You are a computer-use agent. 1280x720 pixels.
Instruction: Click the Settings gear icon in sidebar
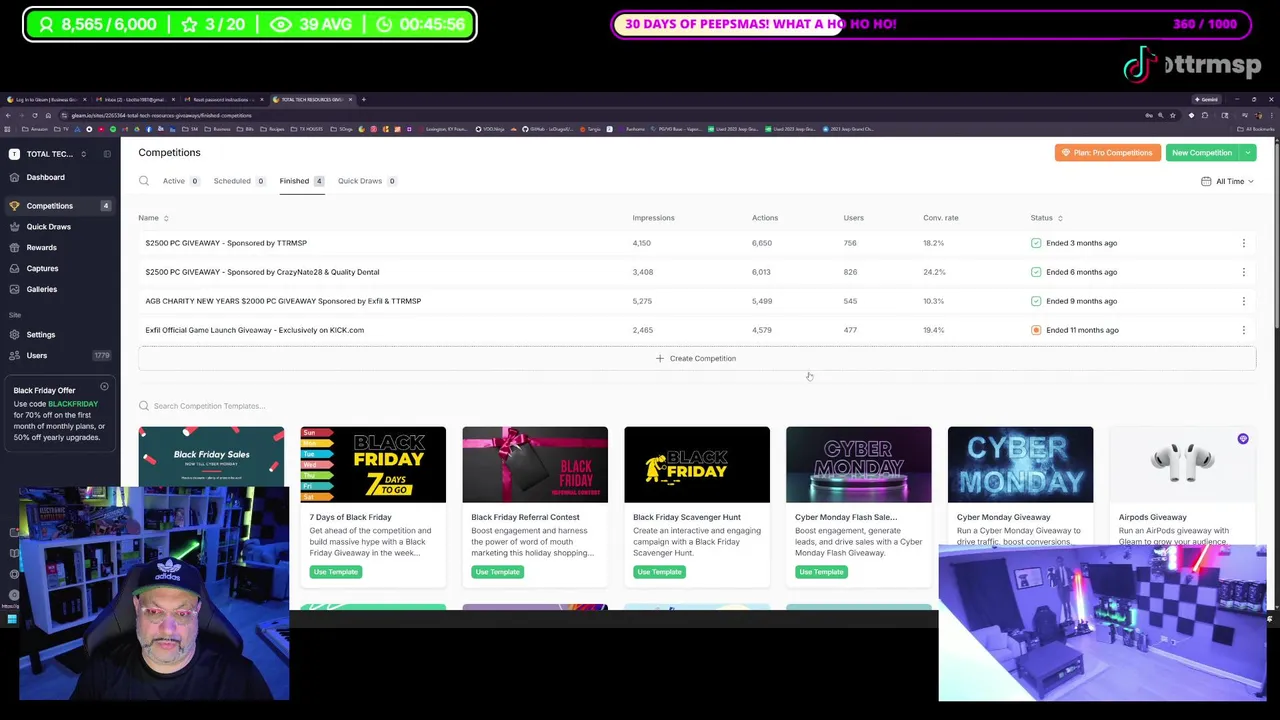(x=14, y=335)
